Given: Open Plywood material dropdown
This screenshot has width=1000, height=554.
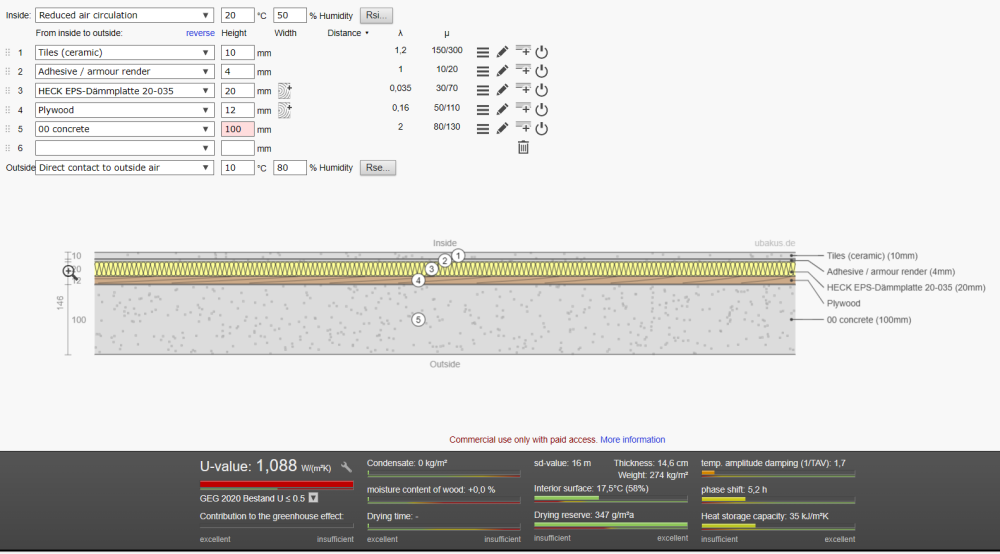Looking at the screenshot, I should (x=124, y=110).
